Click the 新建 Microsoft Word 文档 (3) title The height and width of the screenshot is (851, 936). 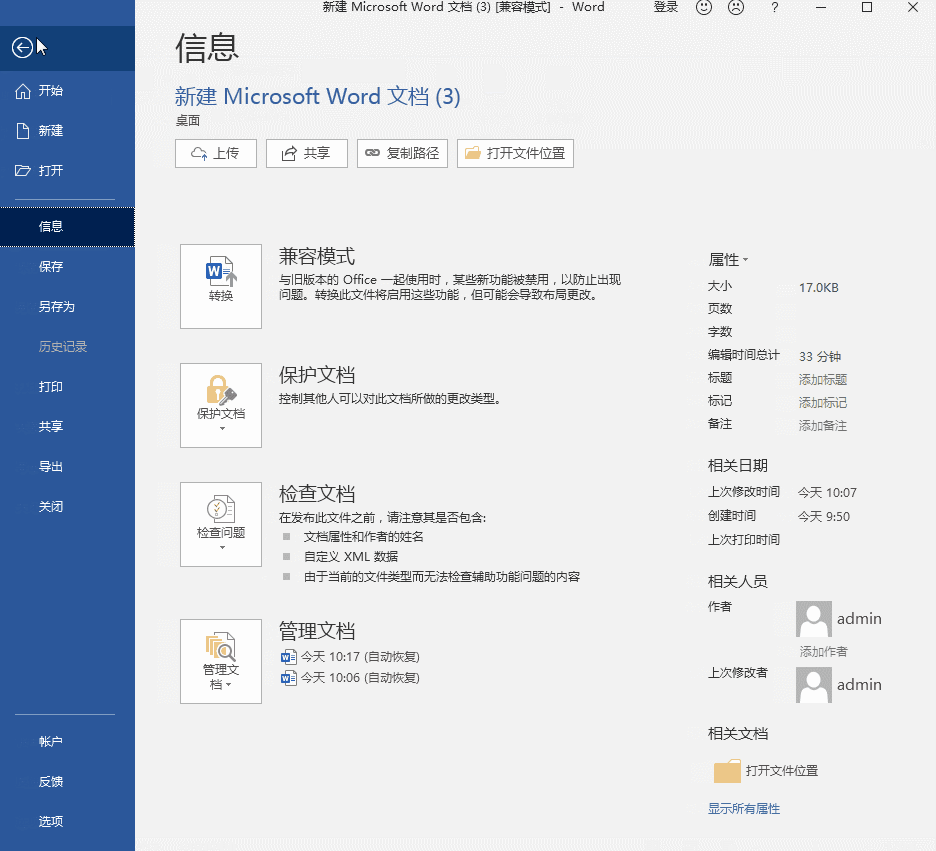318,96
